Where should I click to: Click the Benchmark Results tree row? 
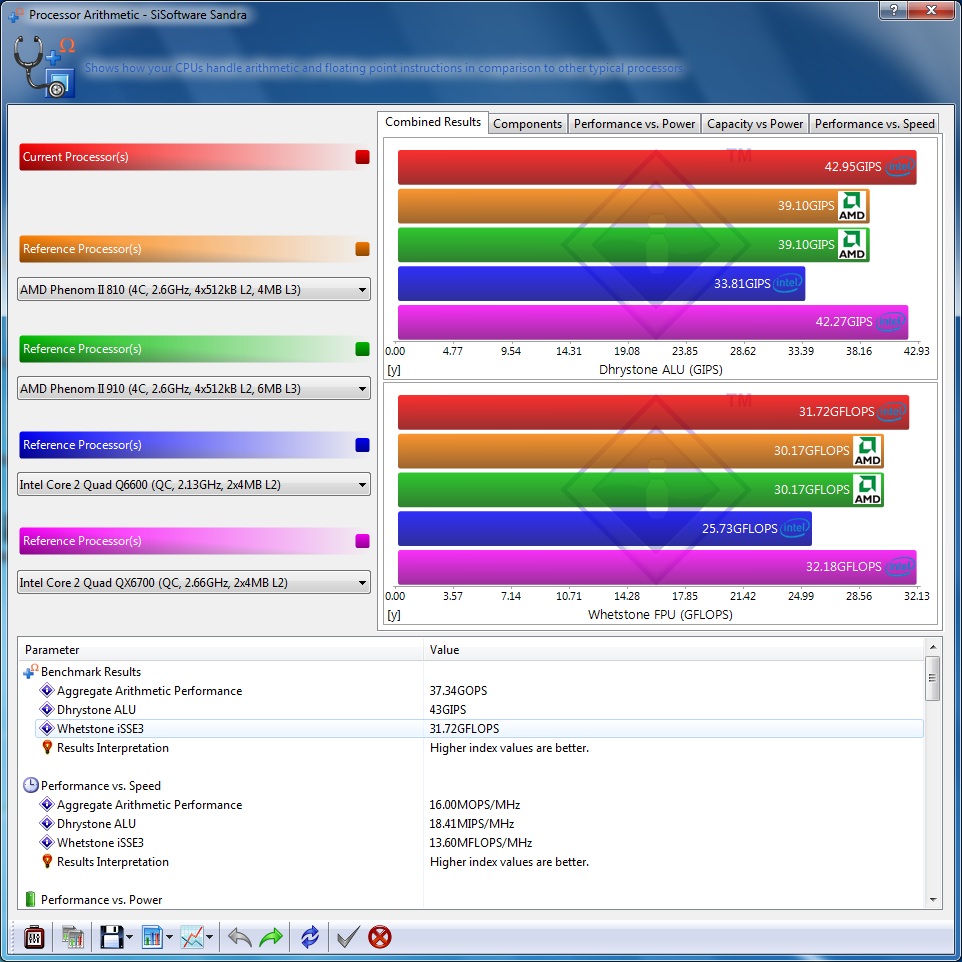pos(91,671)
